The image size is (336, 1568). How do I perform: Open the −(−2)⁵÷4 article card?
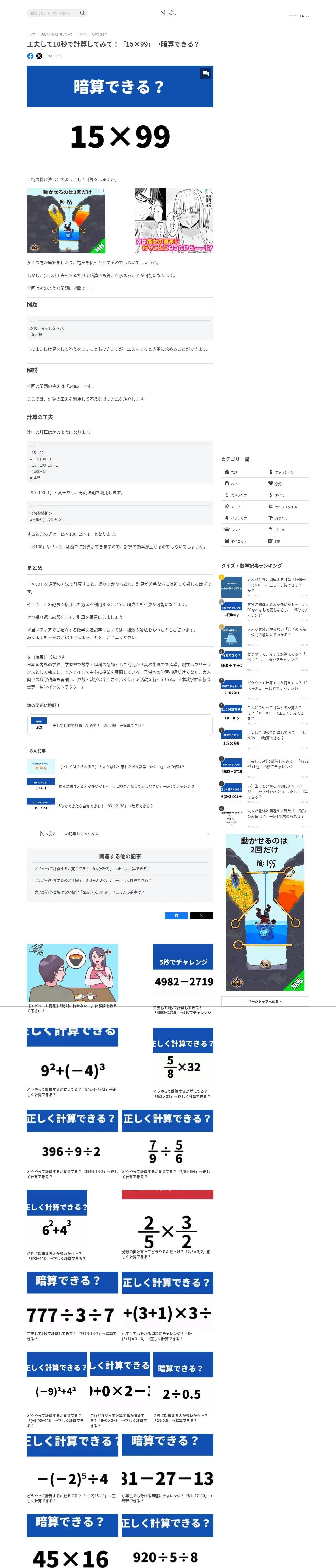click(72, 1469)
